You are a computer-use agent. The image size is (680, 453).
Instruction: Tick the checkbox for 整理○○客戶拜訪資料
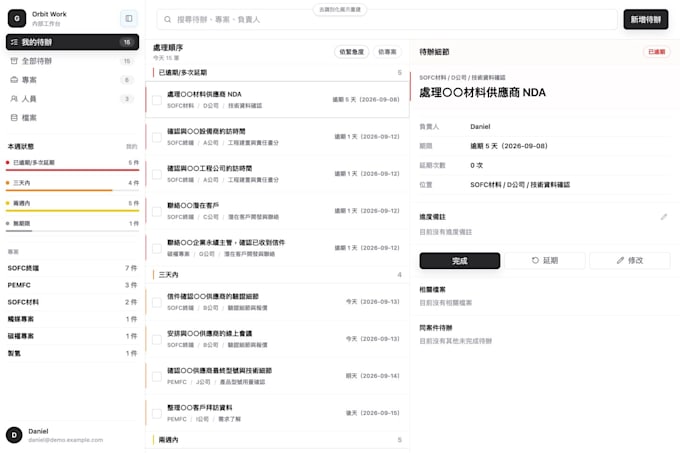coord(157,414)
